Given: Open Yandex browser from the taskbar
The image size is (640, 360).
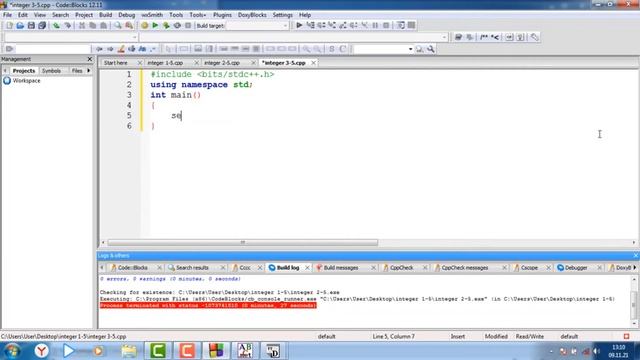Looking at the screenshot, I should pyautogui.click(x=41, y=351).
